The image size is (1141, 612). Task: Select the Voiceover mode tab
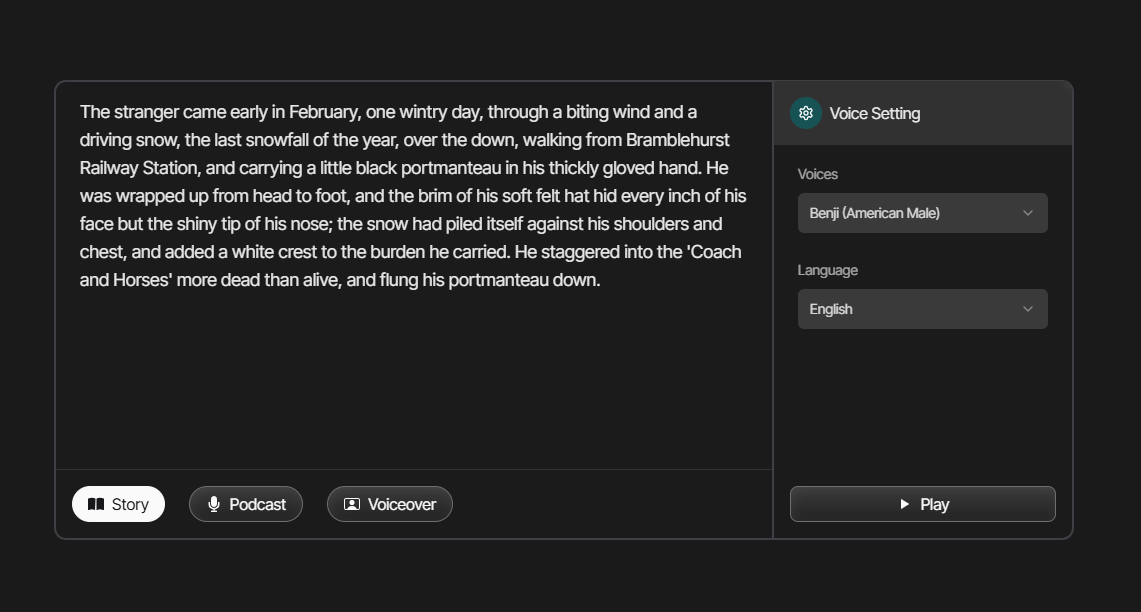tap(390, 504)
